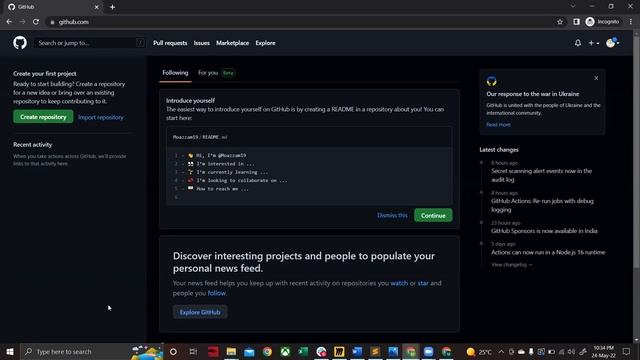Screen dimensions: 640x360
Task: Close the GitHub browser tab
Action: tap(97, 7)
